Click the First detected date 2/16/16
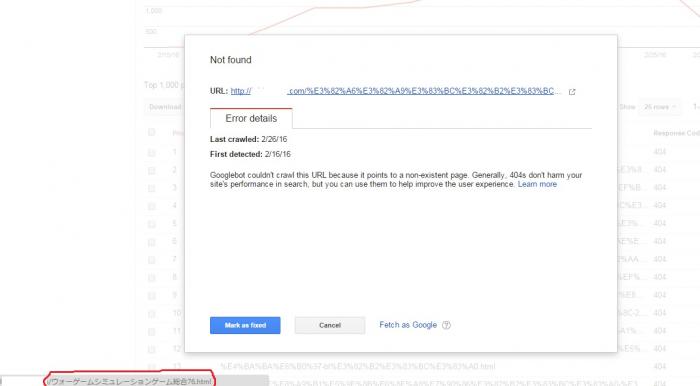This screenshot has height=386, width=700. pyautogui.click(x=277, y=154)
